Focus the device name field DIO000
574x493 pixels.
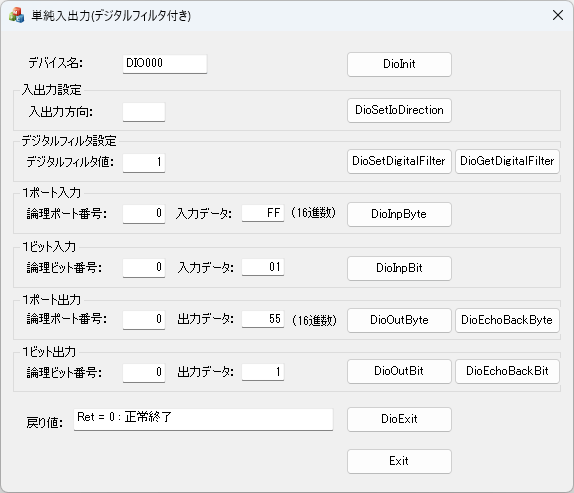[x=165, y=64]
